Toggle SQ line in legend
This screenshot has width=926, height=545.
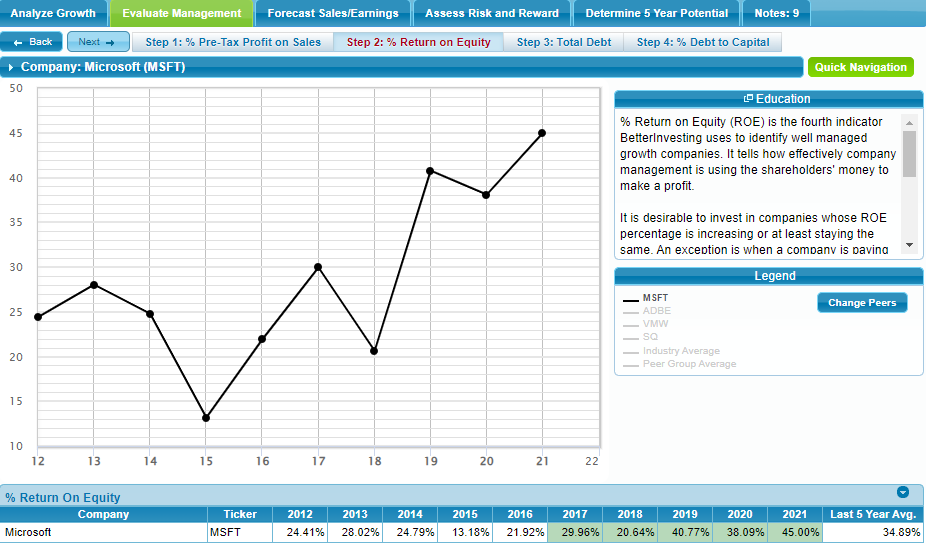point(641,337)
